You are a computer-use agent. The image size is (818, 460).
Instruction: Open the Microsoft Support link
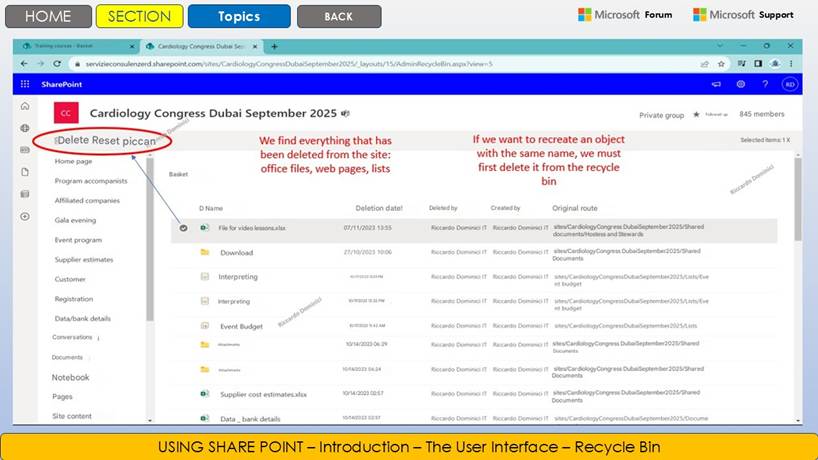tap(743, 15)
